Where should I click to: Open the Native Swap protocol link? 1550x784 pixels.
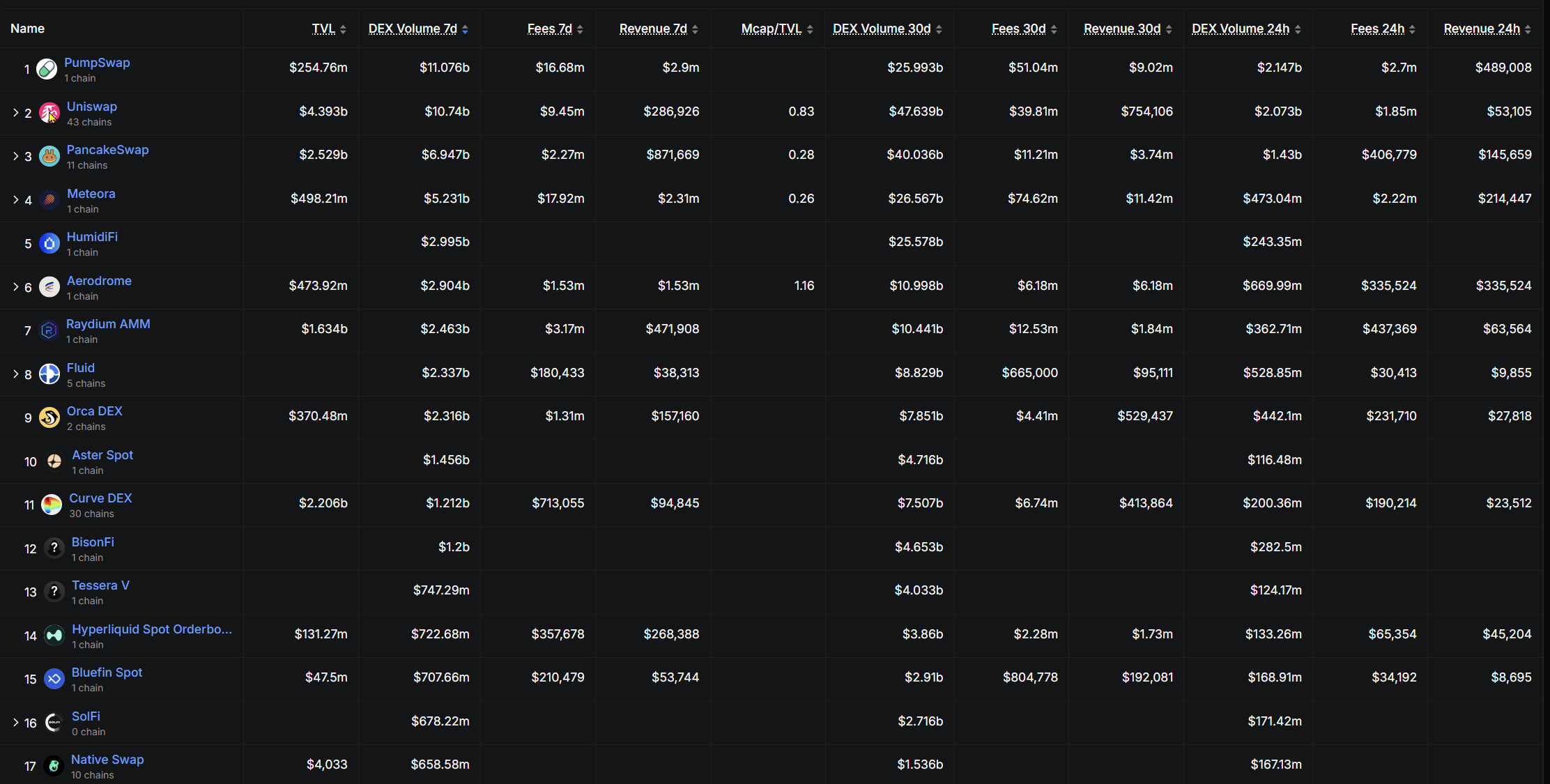107,760
